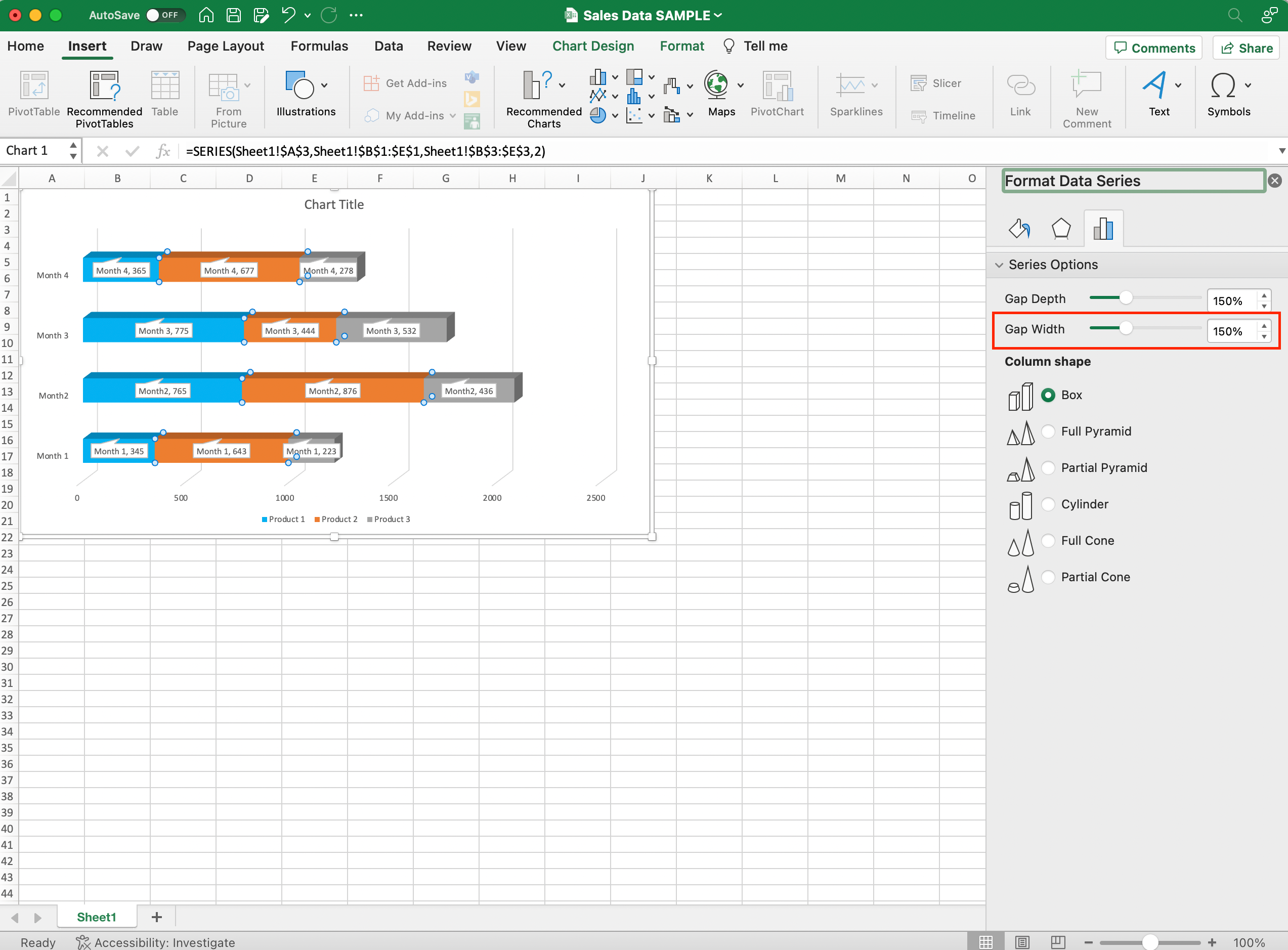Switch to the Chart Design tab

(x=593, y=46)
